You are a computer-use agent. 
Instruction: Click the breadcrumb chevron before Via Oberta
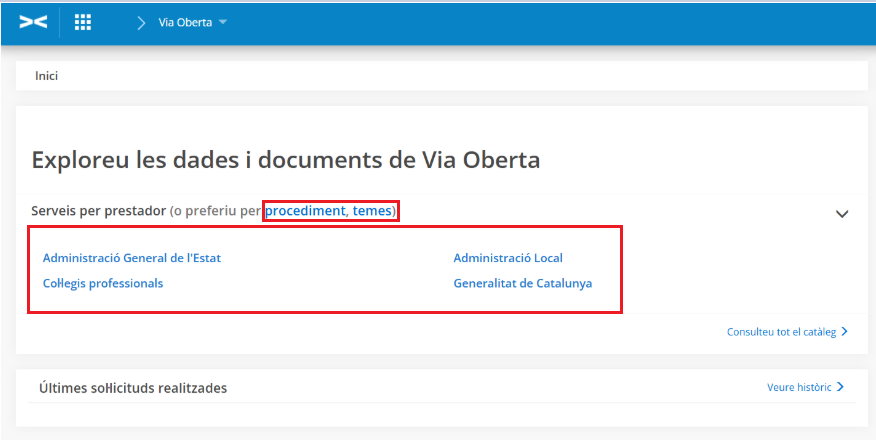tap(141, 22)
